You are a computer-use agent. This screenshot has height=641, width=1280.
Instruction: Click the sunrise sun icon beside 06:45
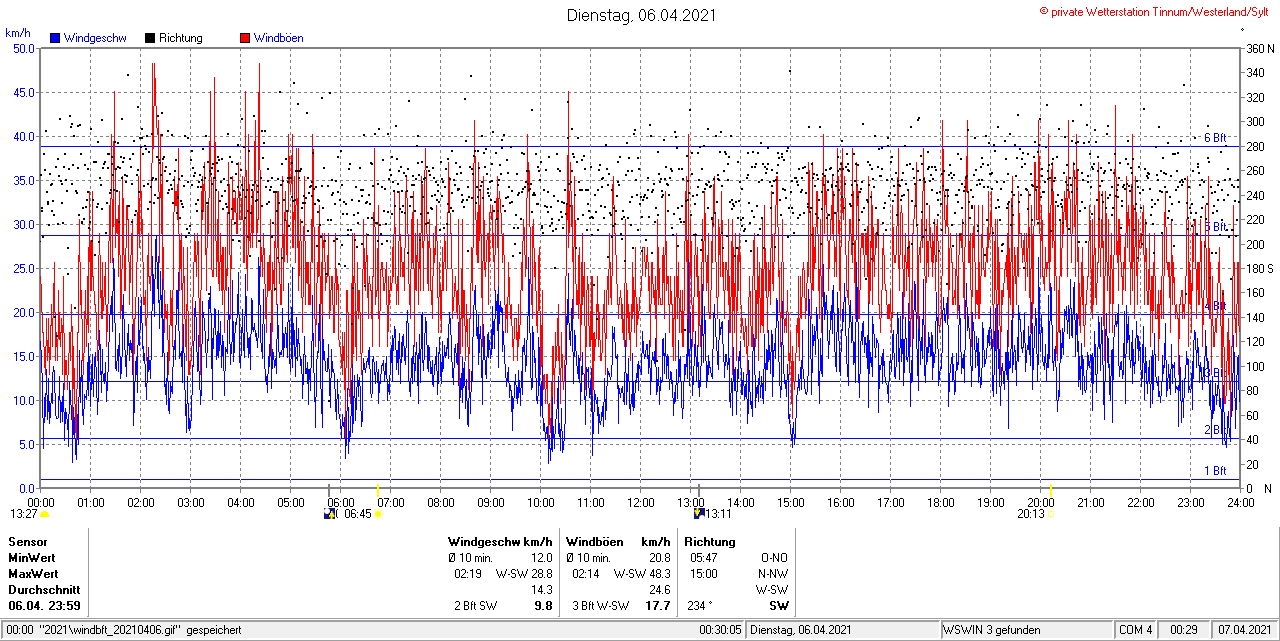[378, 514]
